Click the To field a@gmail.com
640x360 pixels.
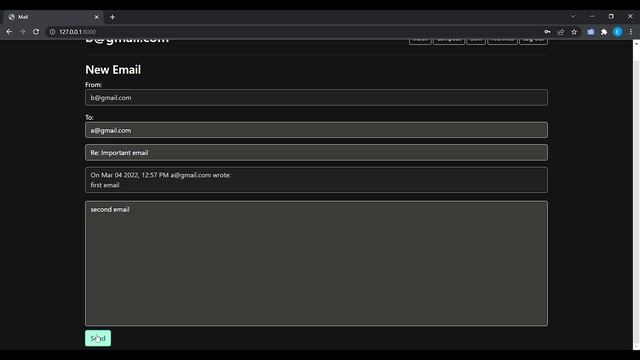point(316,130)
